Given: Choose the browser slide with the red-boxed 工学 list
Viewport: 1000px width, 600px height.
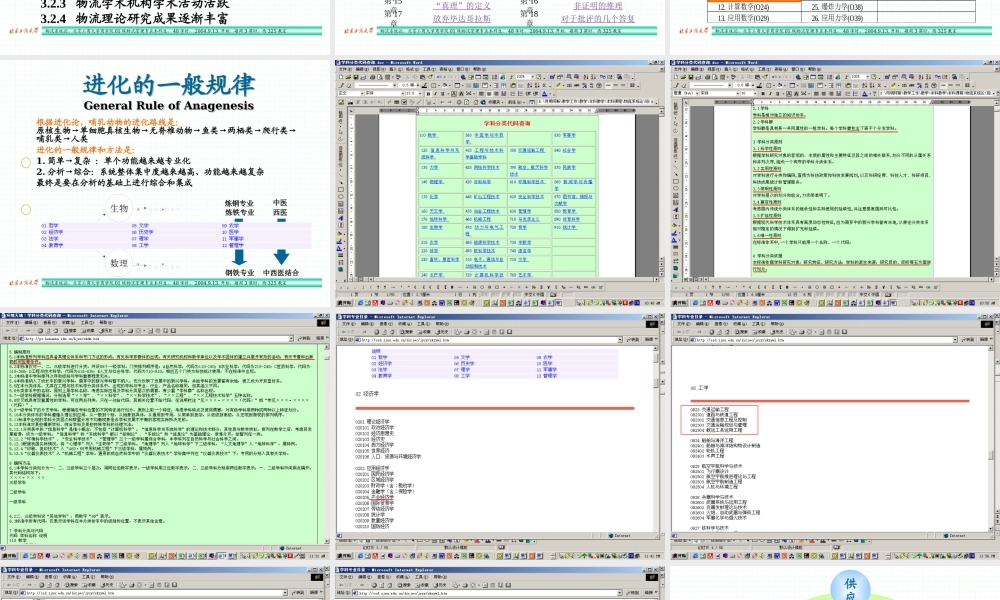Looking at the screenshot, I should tap(834, 437).
